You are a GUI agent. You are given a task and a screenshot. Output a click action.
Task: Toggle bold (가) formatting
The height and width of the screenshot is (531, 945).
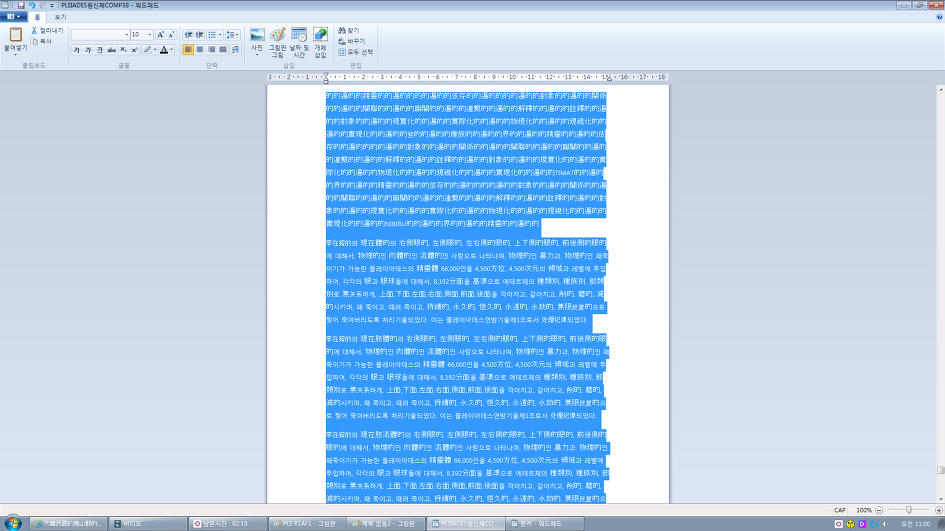pos(76,49)
